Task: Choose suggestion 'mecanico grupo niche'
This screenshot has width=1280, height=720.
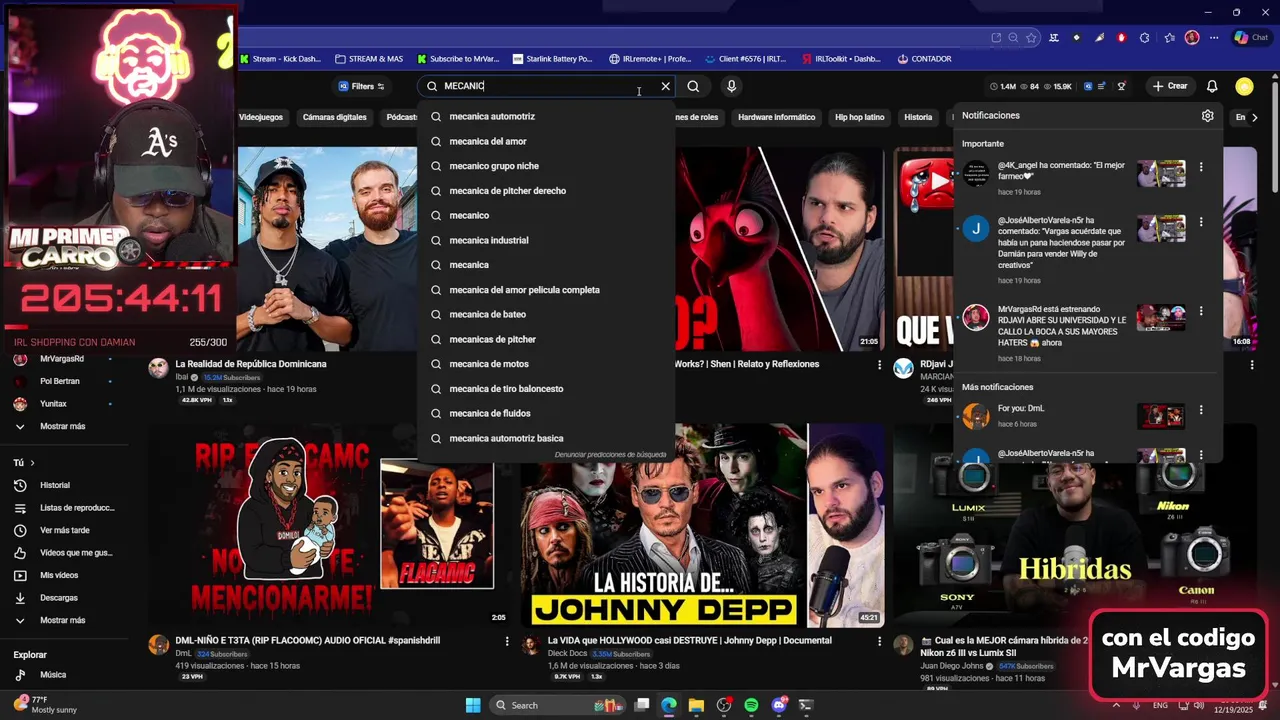Action: pyautogui.click(x=545, y=166)
